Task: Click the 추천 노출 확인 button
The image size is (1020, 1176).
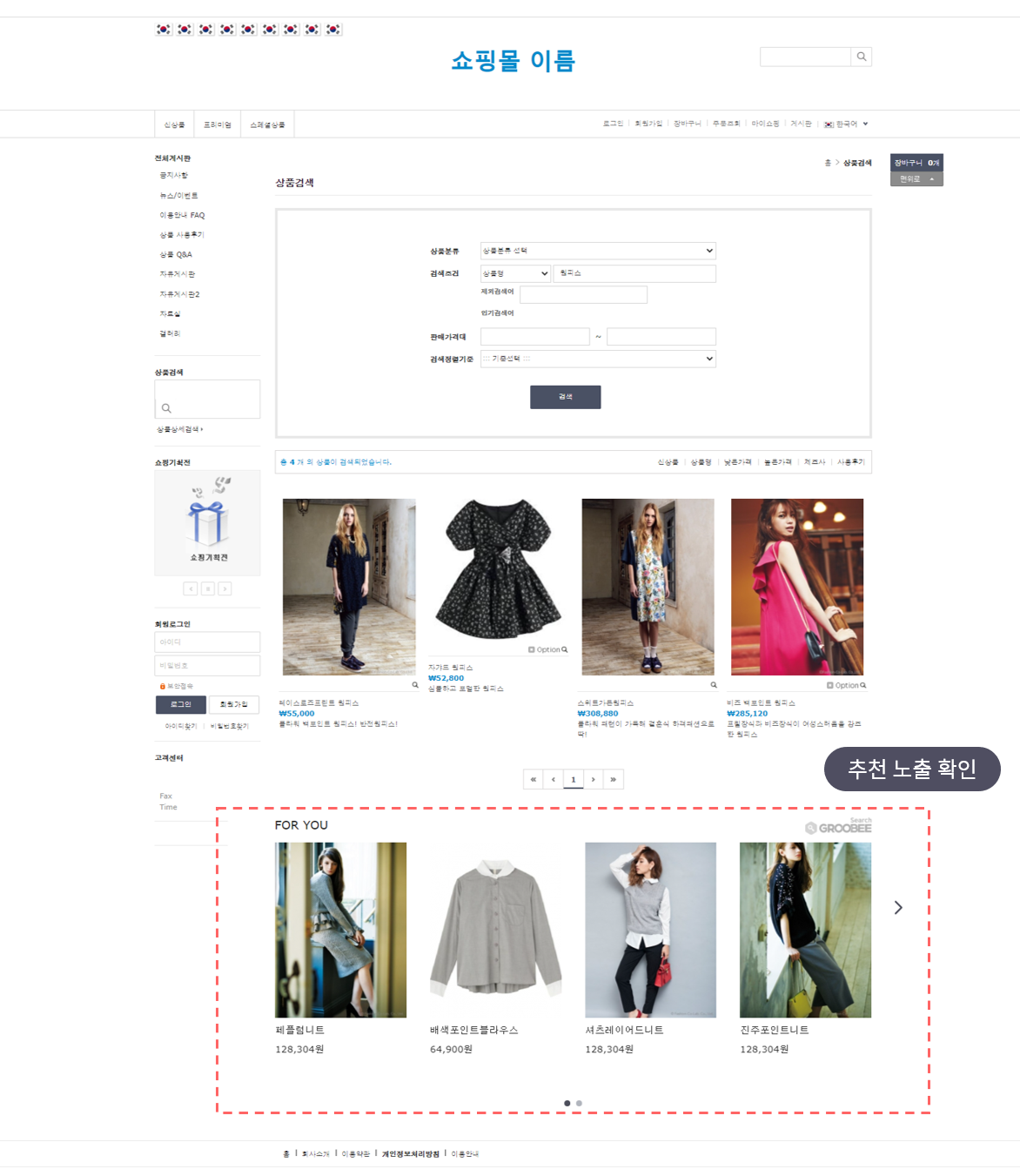Action: click(912, 769)
